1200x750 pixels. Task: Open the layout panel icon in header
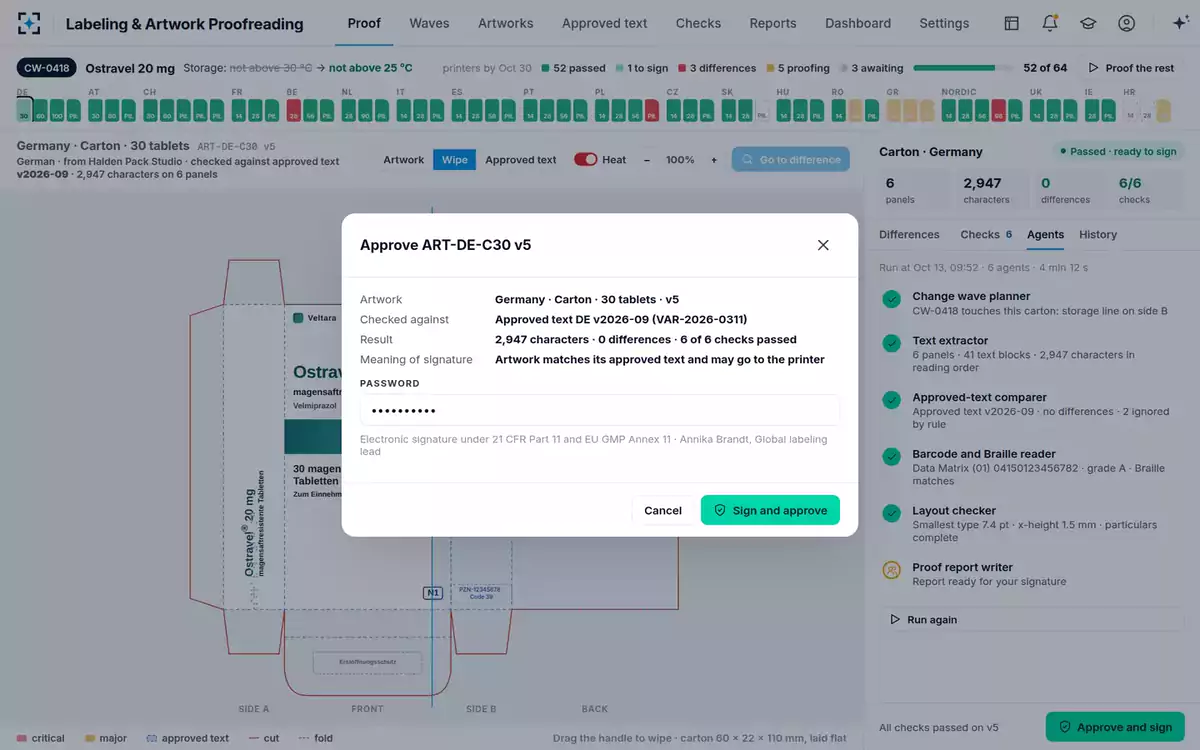[x=1012, y=23]
